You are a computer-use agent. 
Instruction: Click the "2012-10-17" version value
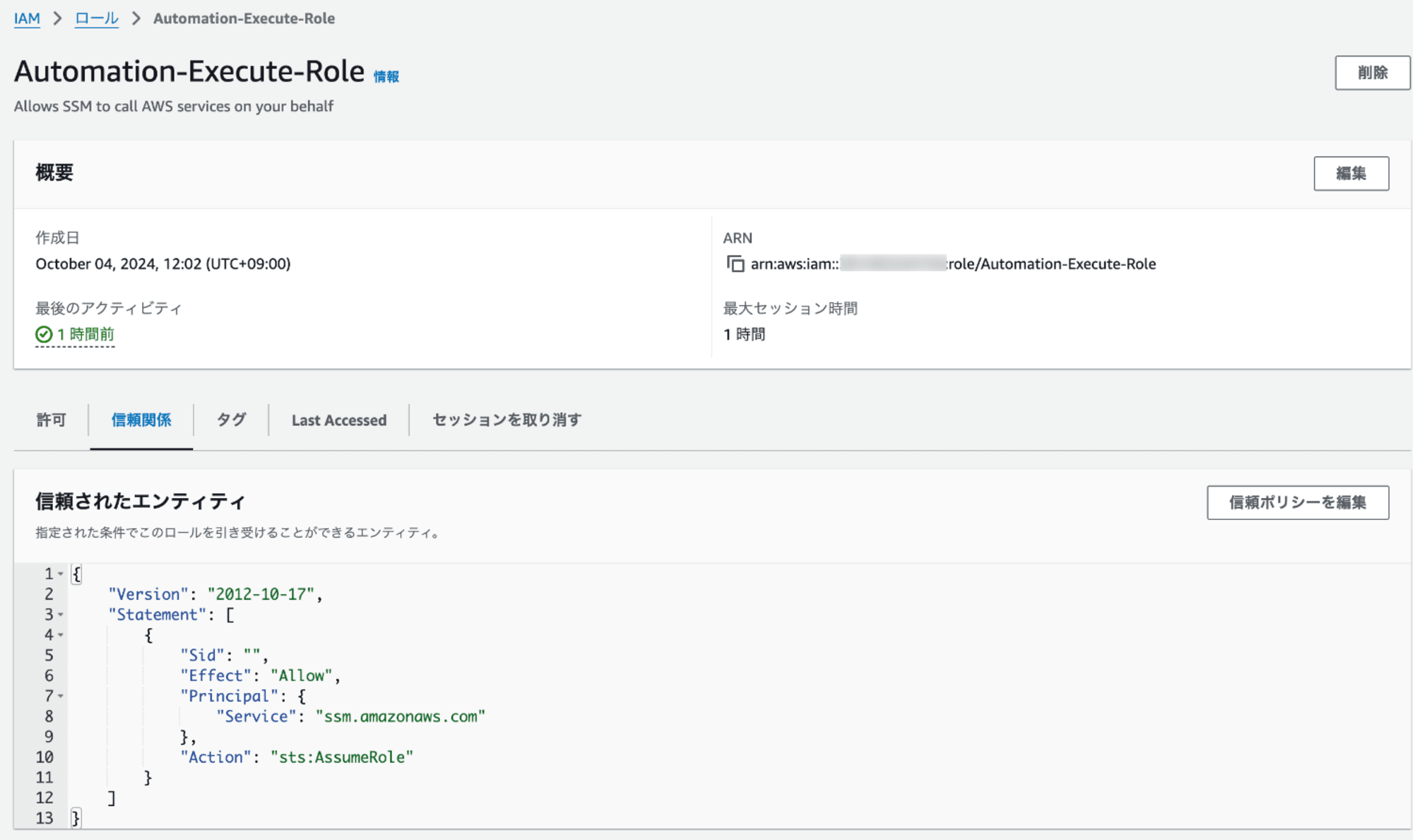point(261,594)
